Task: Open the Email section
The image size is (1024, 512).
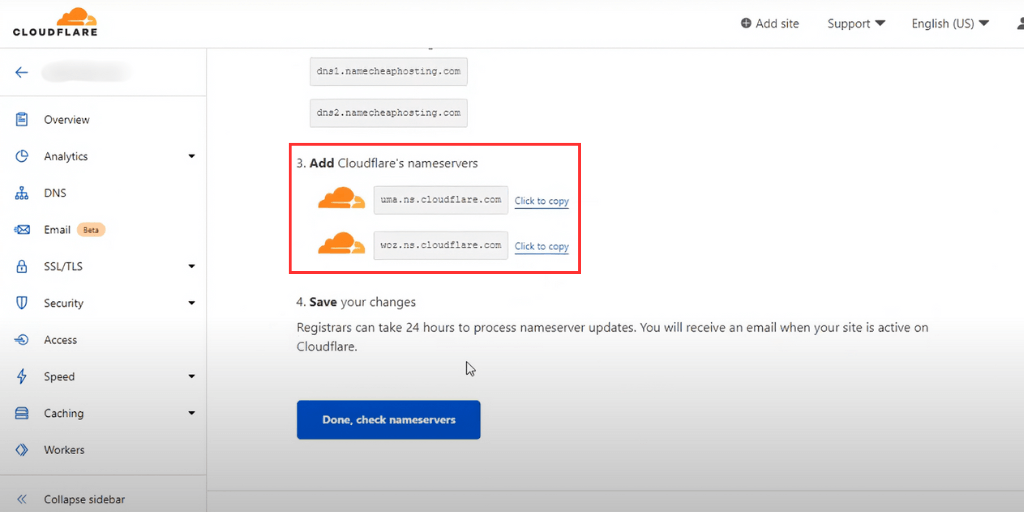Action: (57, 230)
